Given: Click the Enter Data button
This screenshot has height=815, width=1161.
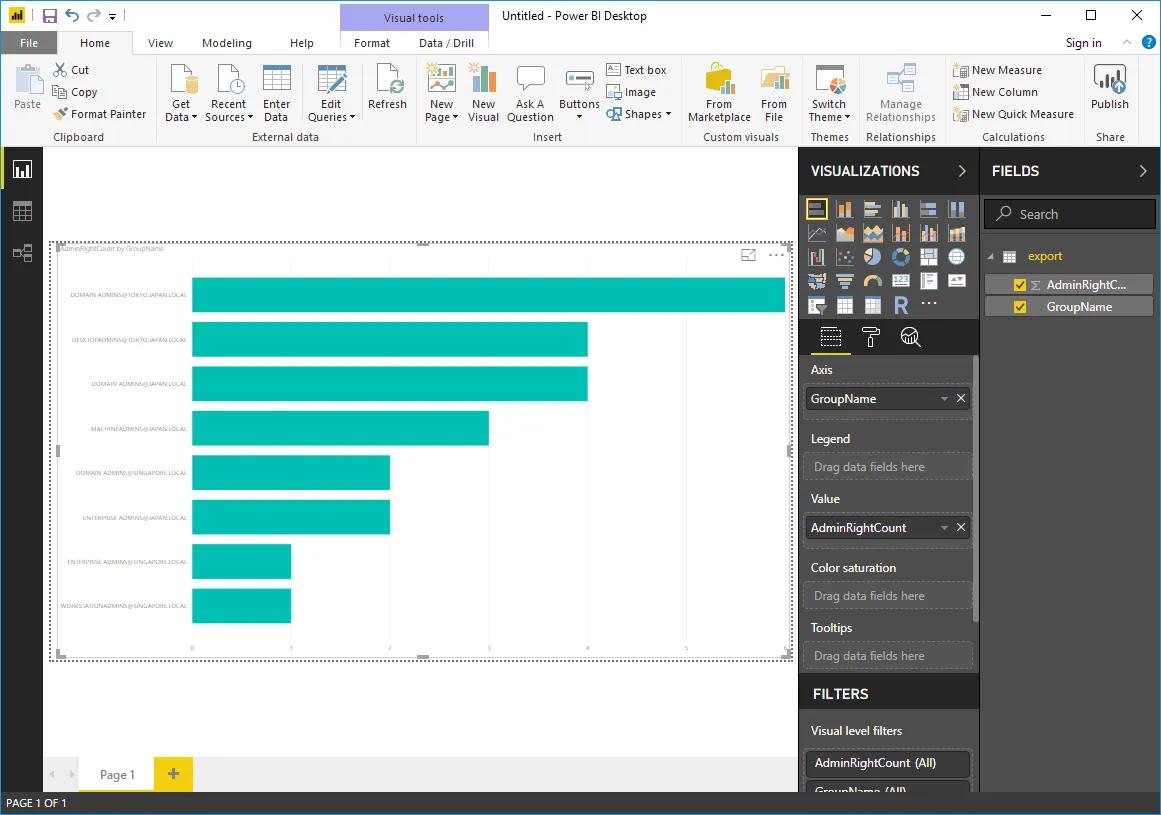Looking at the screenshot, I should [x=276, y=93].
